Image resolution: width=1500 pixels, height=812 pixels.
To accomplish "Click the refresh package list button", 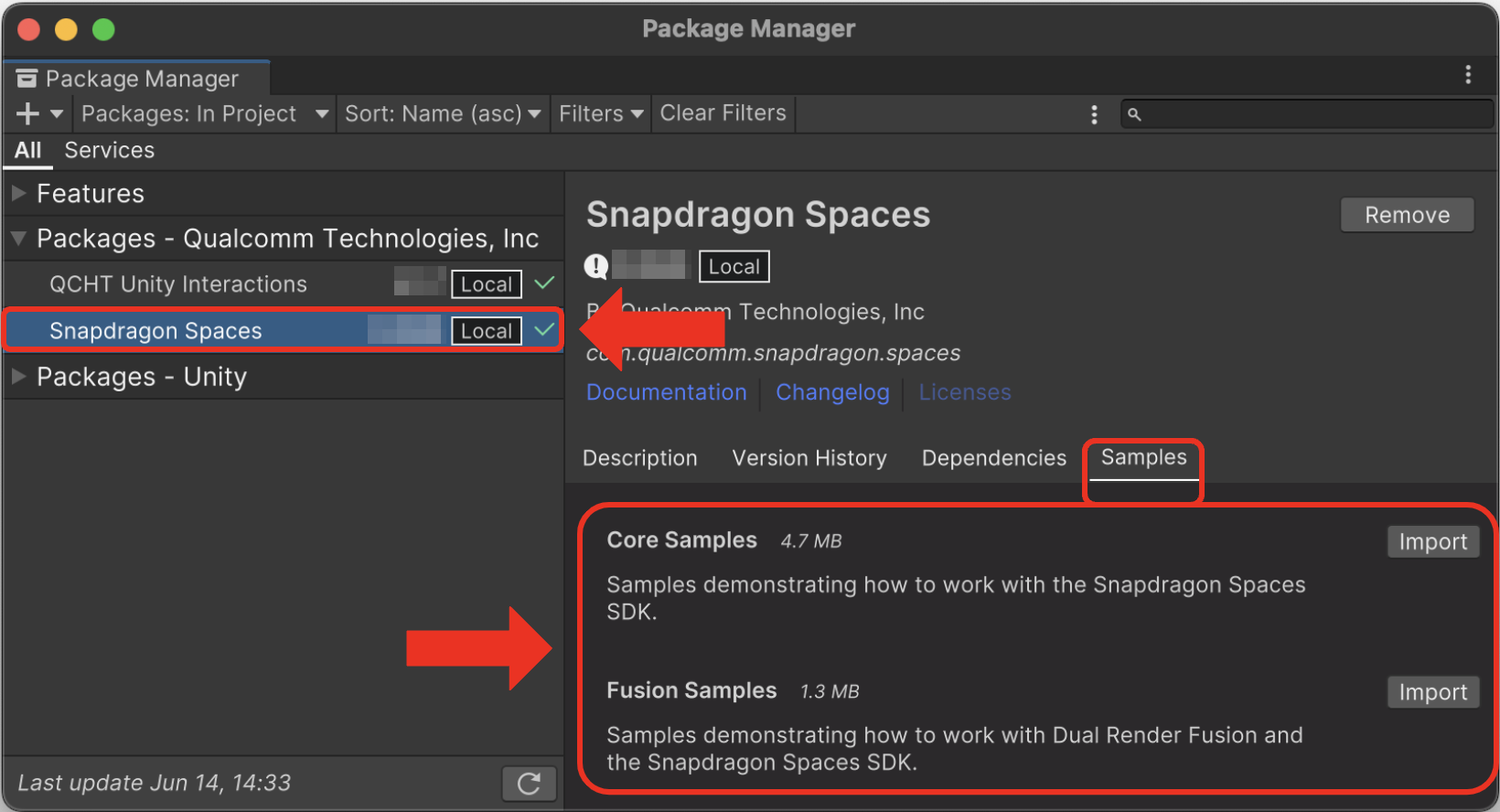I will [x=529, y=784].
